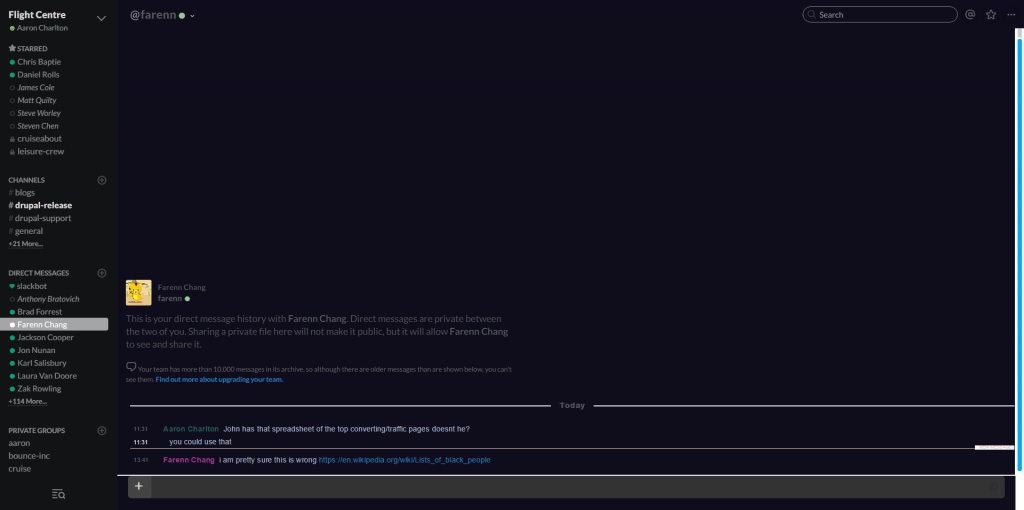Open Brad Forrest direct message
This screenshot has width=1024, height=510.
pos(40,312)
